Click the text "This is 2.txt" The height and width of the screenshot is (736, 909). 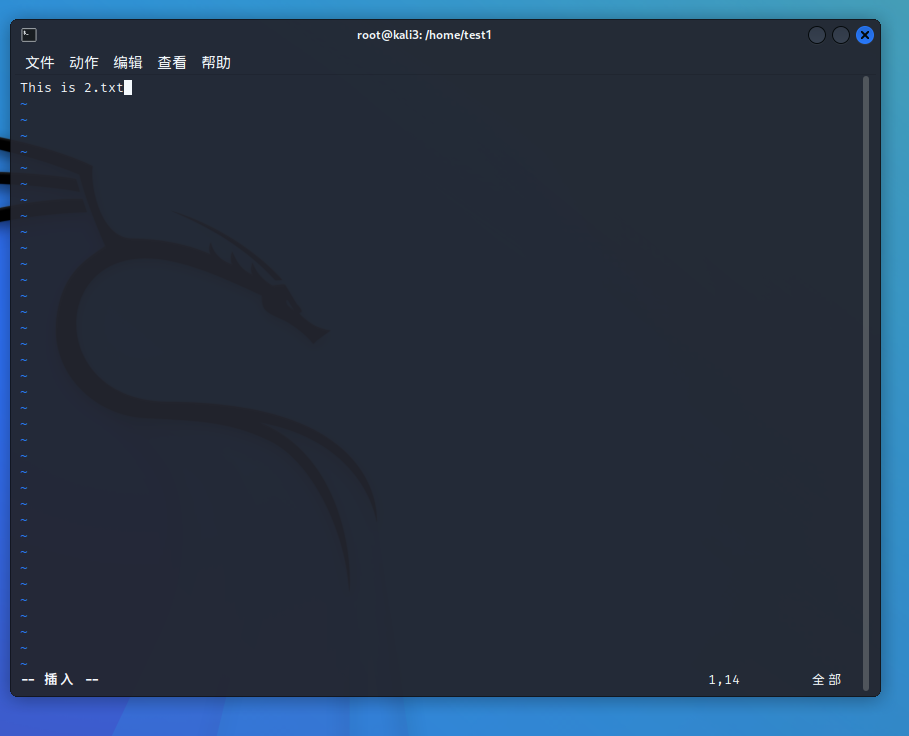coord(72,88)
